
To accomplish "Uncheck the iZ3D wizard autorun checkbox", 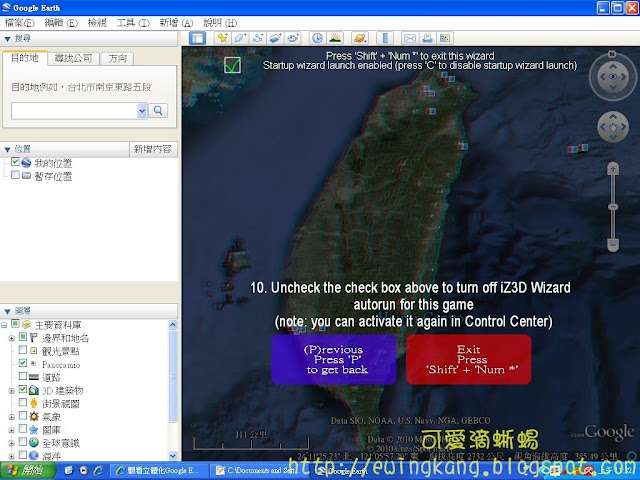I will point(232,65).
